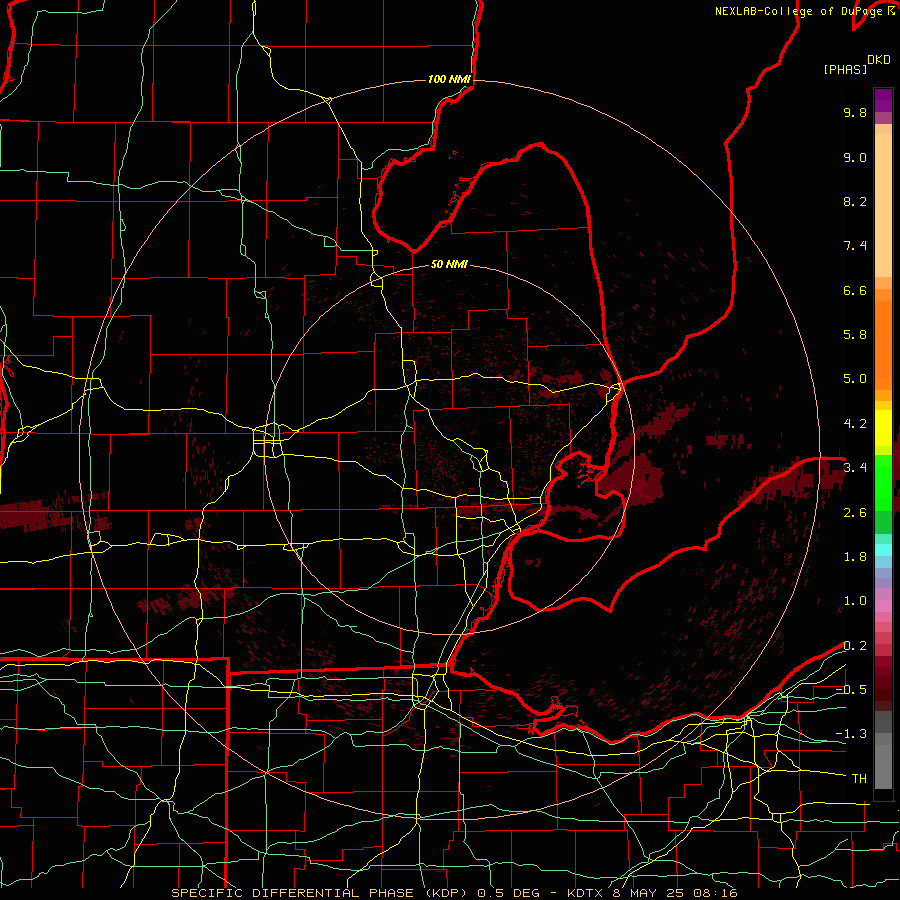This screenshot has width=900, height=900.
Task: Pick the purple segment atop the color bar
Action: [x=883, y=100]
